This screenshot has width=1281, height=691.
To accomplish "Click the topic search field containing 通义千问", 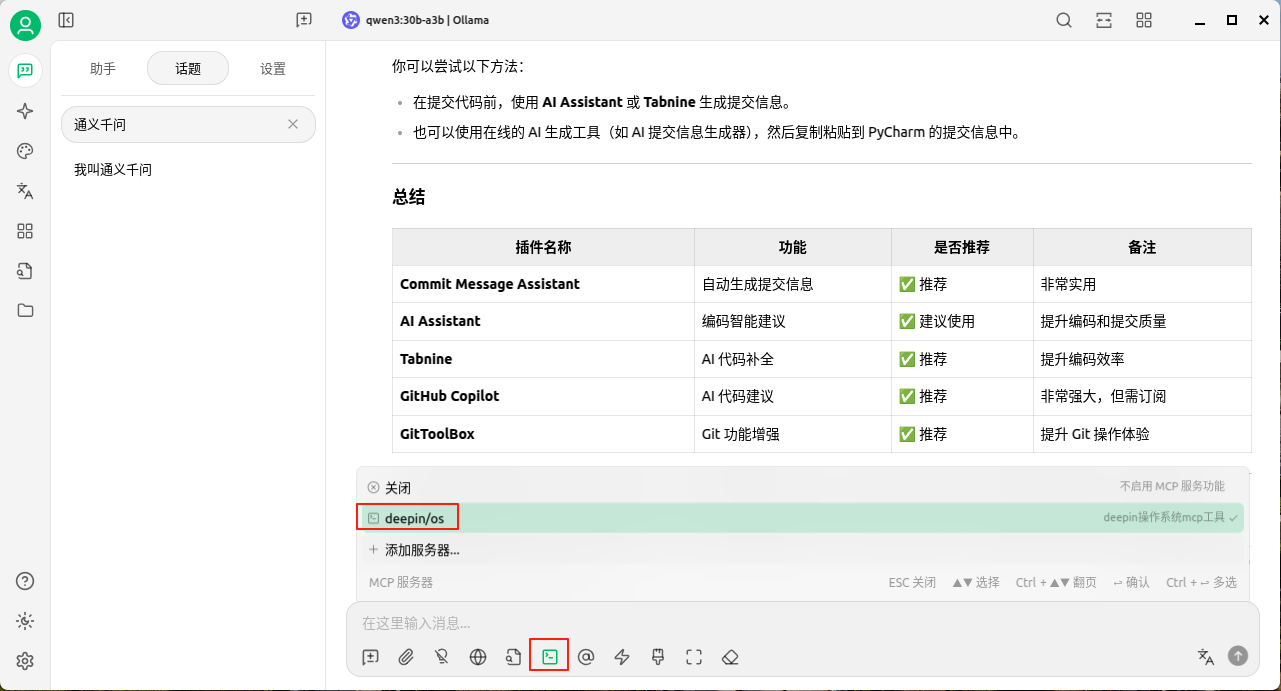I will 188,125.
